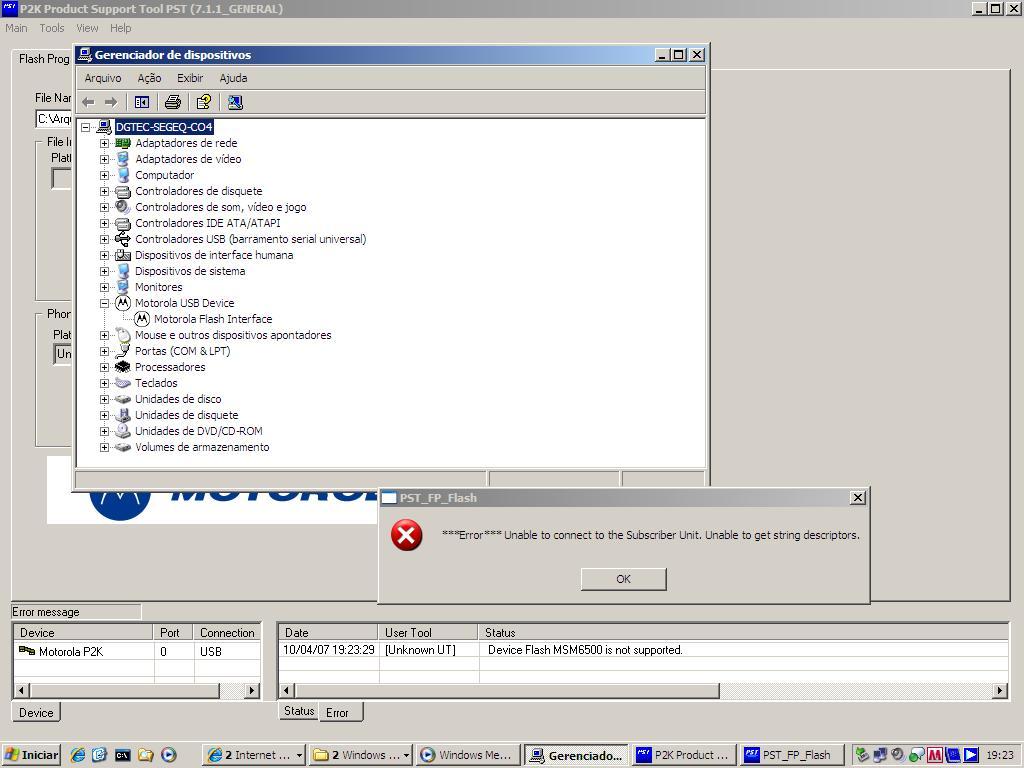Open the Exibir menu
This screenshot has width=1024, height=768.
pos(190,78)
